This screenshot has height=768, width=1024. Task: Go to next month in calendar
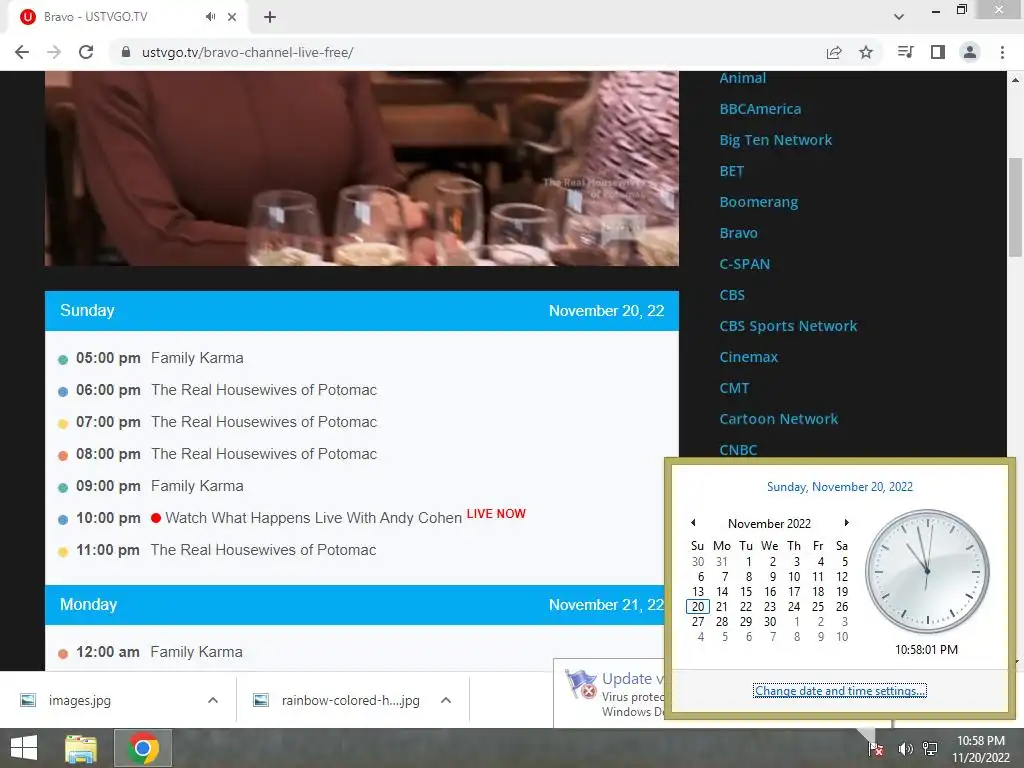pos(846,522)
